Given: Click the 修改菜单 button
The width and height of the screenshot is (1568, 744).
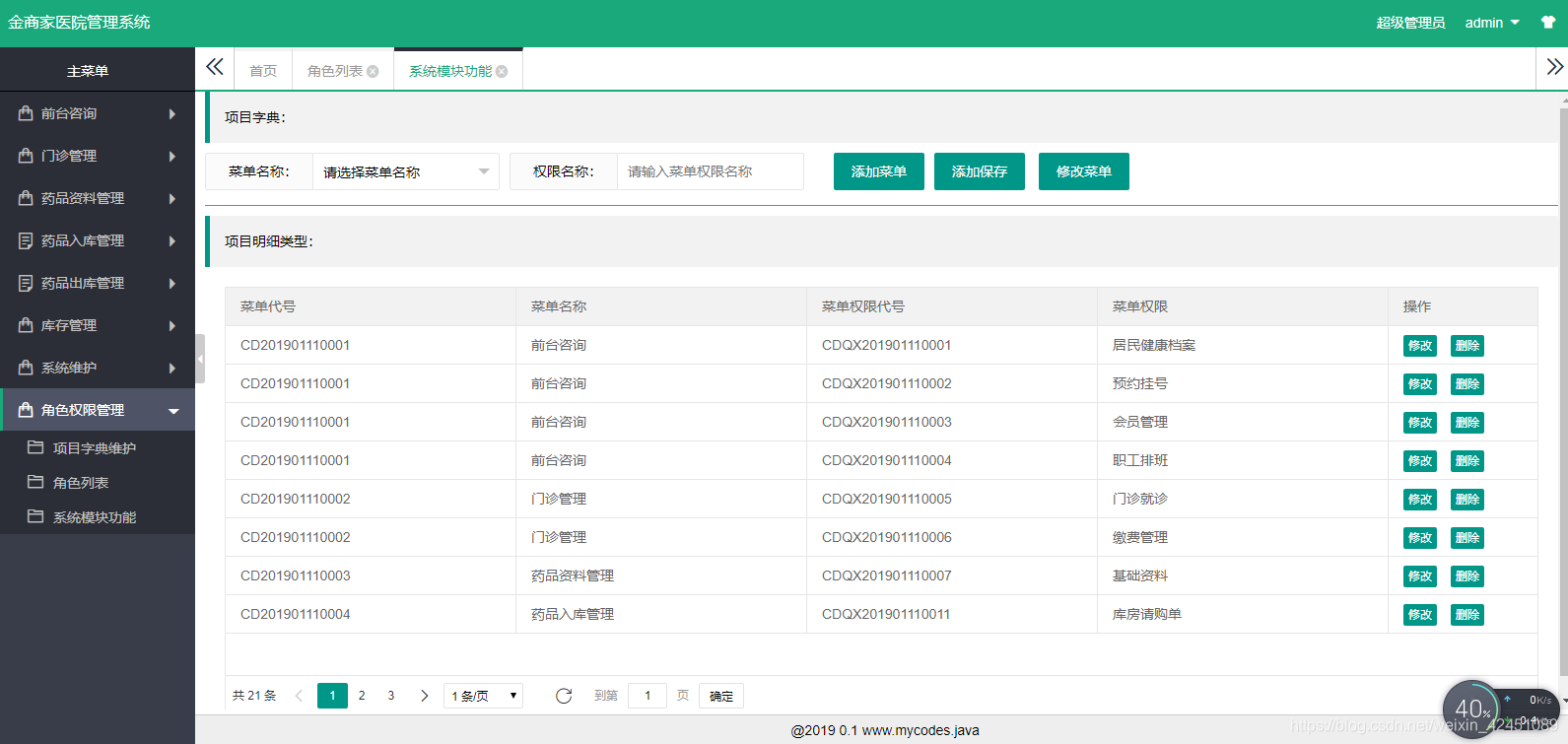Looking at the screenshot, I should 1084,171.
